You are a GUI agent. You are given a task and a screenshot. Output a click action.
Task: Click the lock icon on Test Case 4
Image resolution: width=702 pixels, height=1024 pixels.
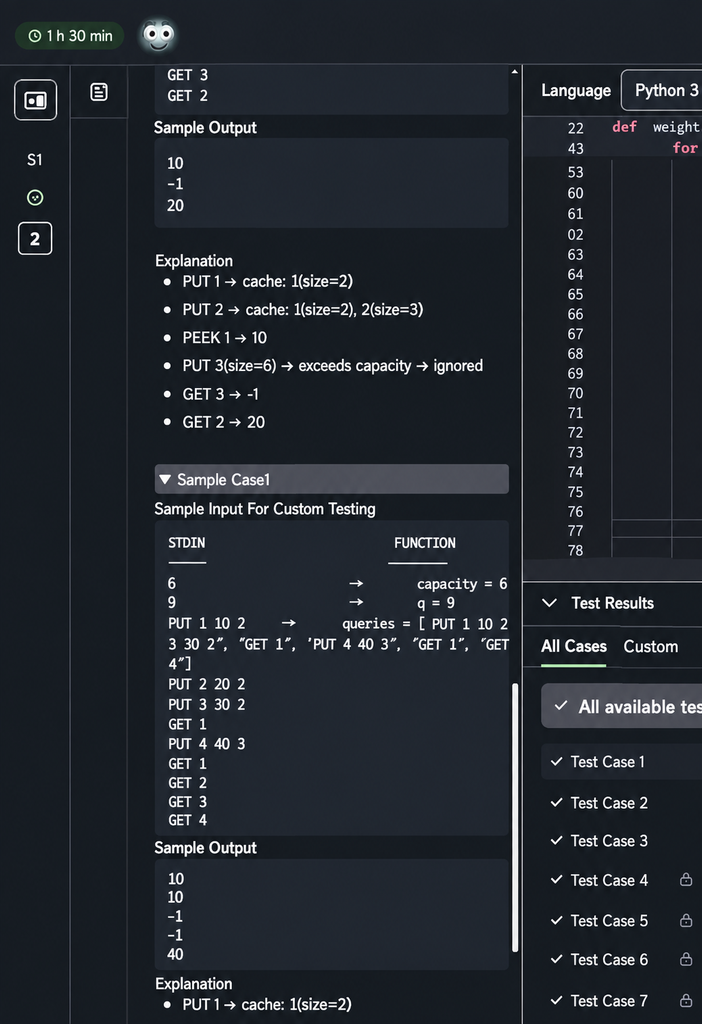click(x=686, y=880)
